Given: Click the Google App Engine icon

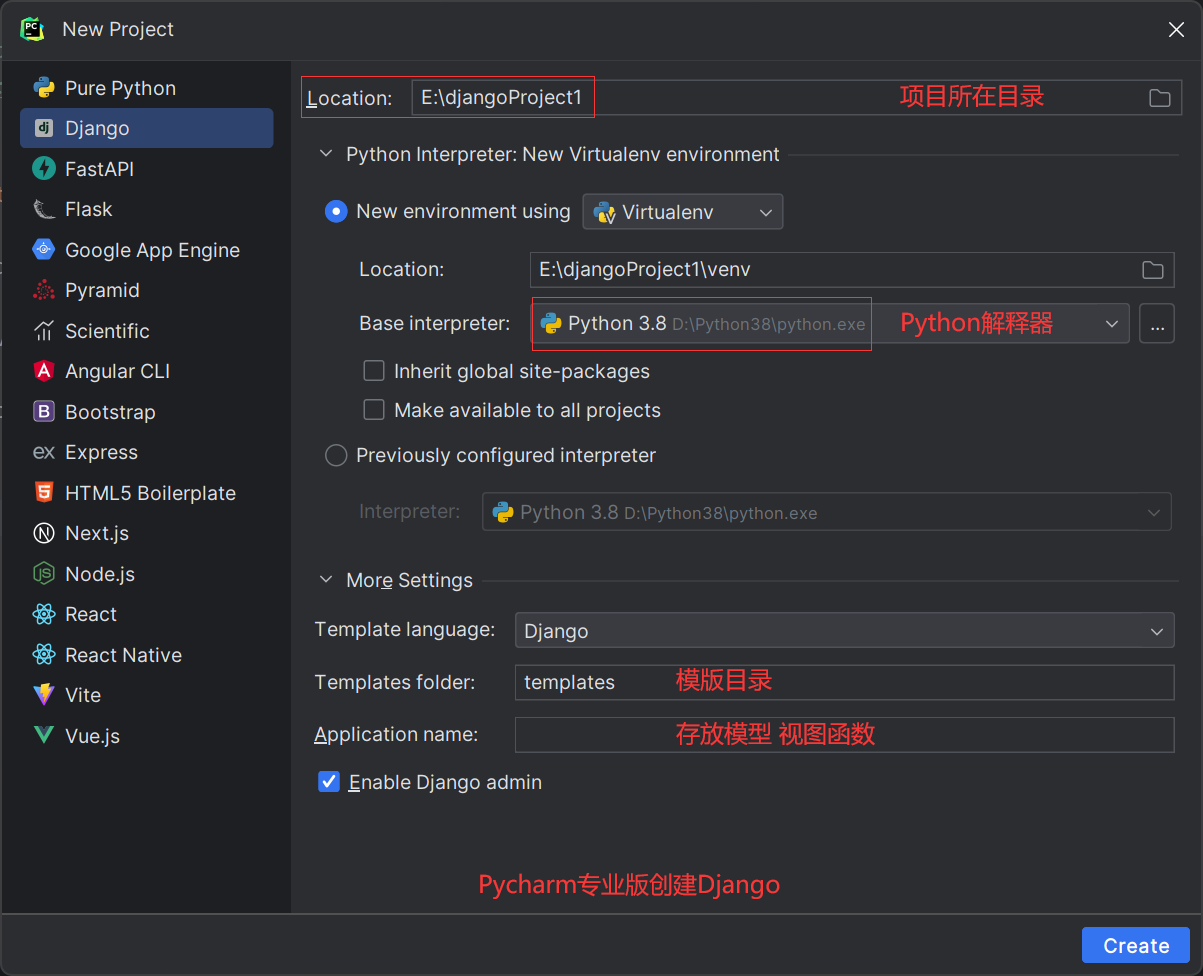Looking at the screenshot, I should (44, 250).
